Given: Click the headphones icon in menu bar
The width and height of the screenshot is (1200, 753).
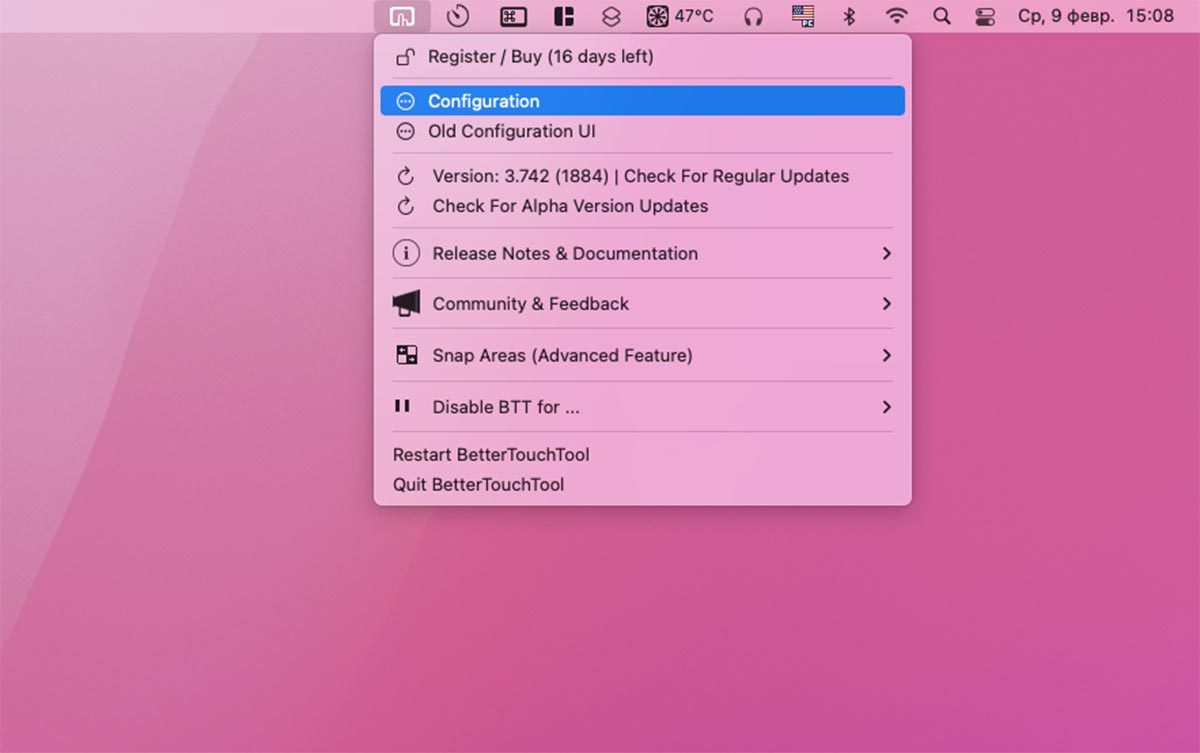Looking at the screenshot, I should pyautogui.click(x=754, y=16).
